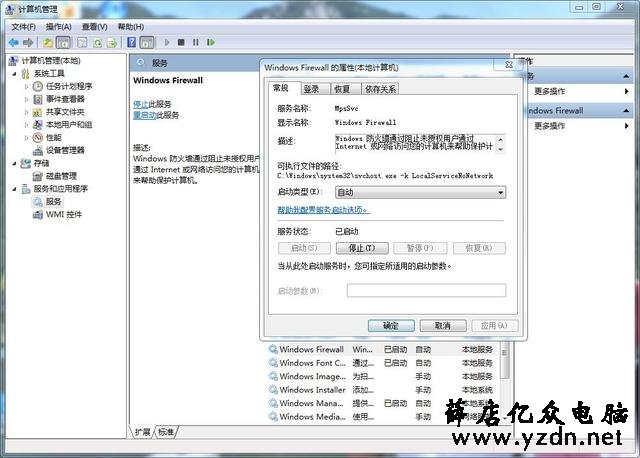640x458 pixels.
Task: Select 共享文件夹 in the tree
Action: [65, 112]
